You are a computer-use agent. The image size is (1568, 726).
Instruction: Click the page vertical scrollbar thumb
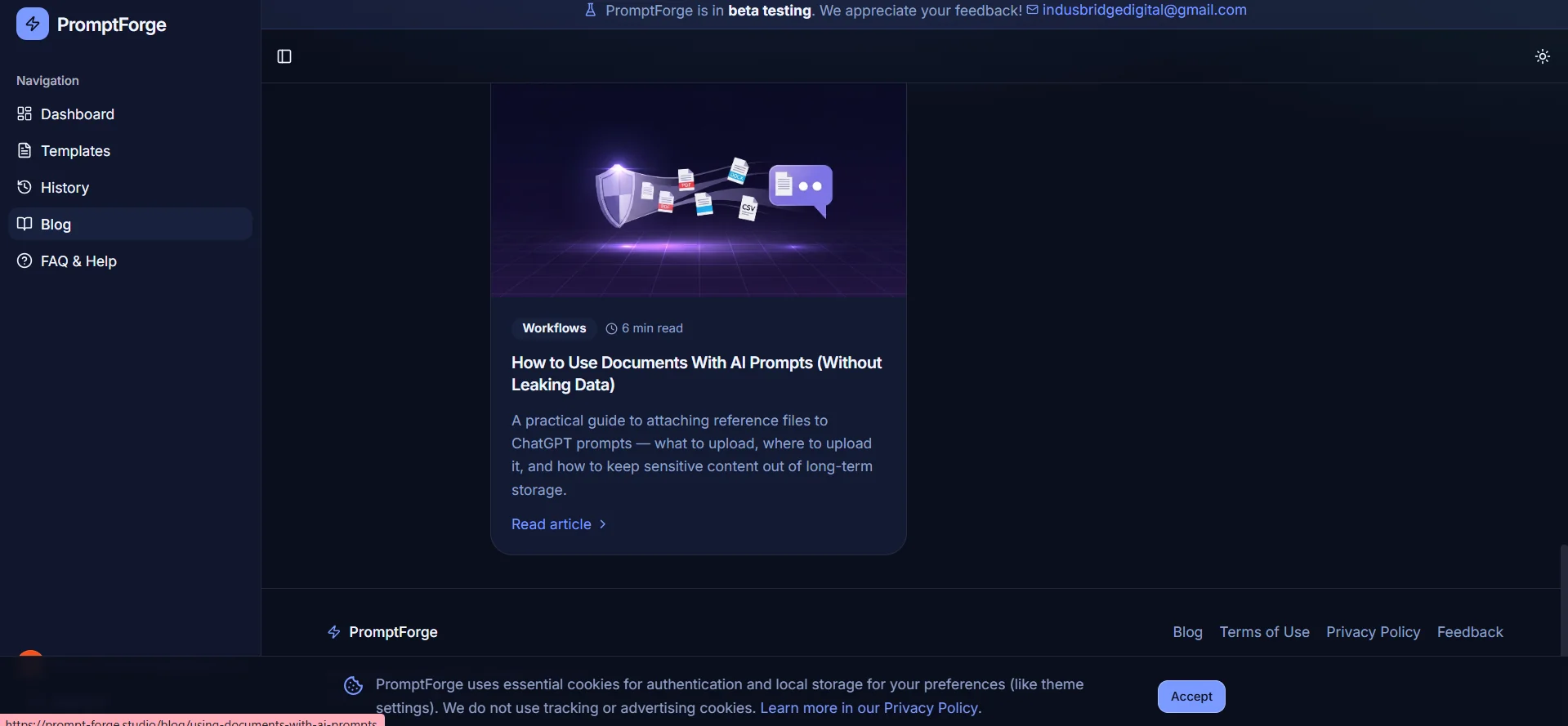coord(1563,600)
